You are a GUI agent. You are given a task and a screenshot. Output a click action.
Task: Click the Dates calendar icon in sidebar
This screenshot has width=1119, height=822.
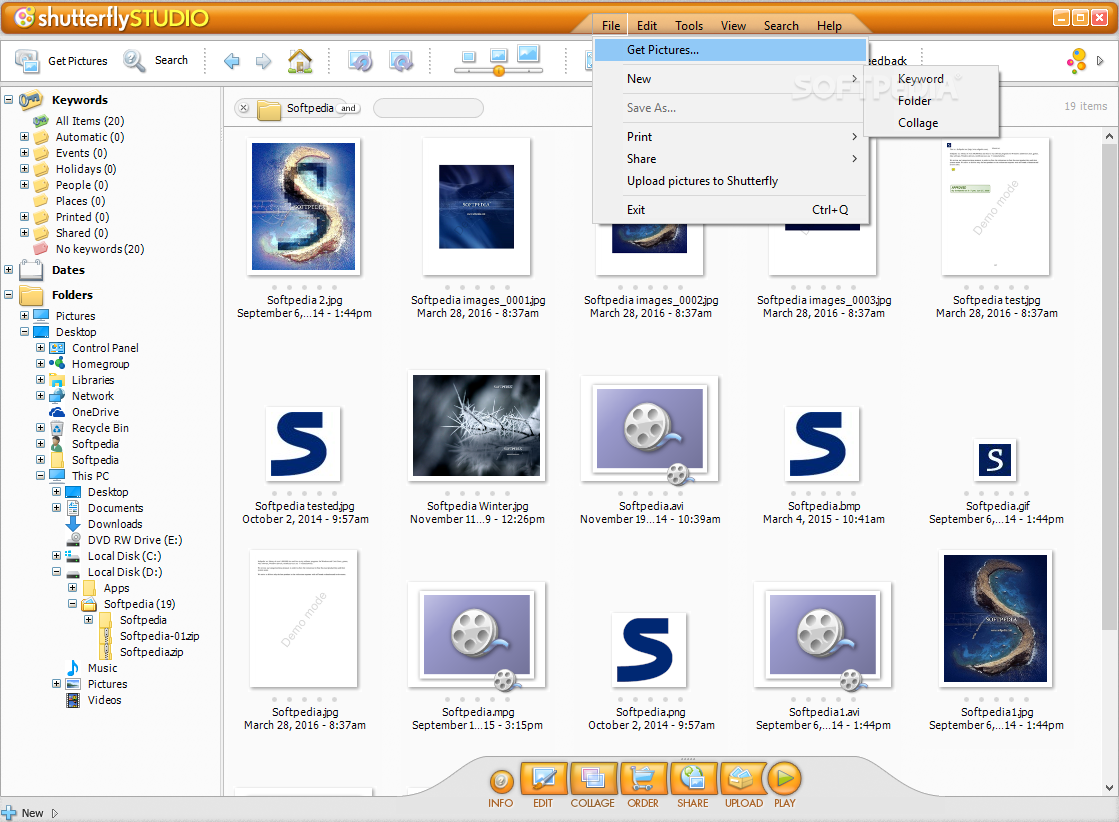(x=31, y=270)
